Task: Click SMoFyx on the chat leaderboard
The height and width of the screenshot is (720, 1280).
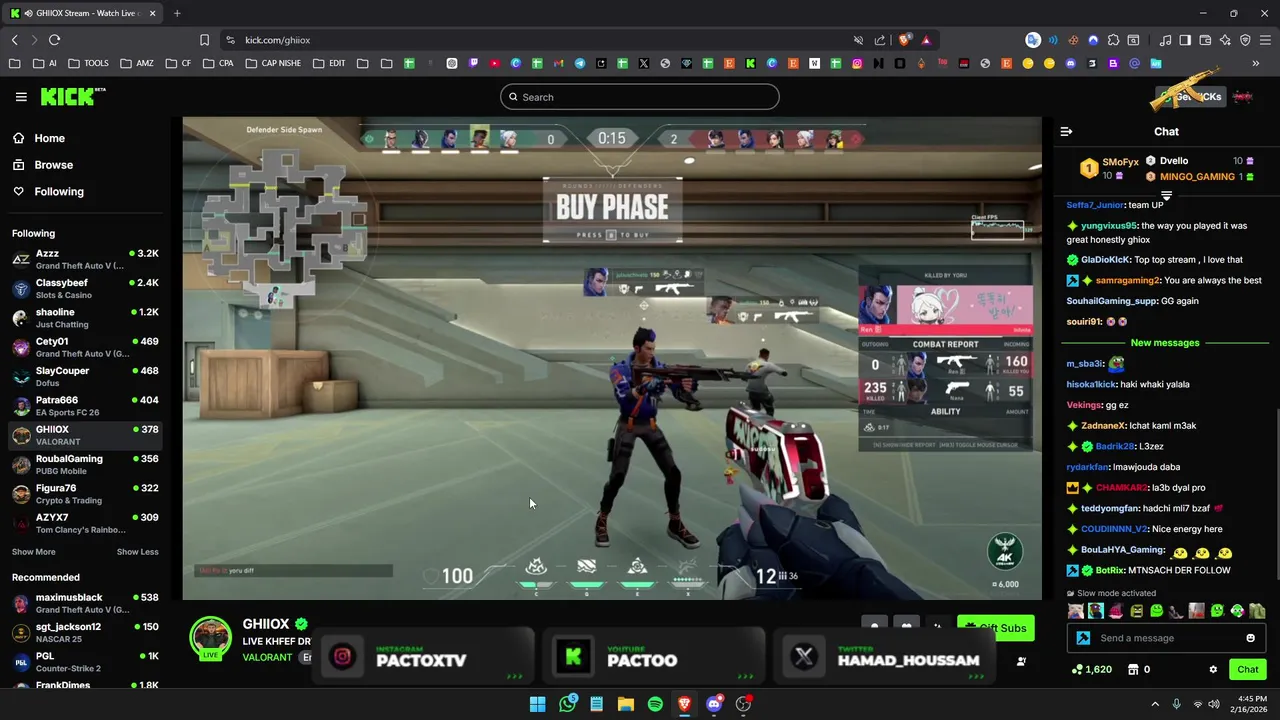Action: [1120, 162]
